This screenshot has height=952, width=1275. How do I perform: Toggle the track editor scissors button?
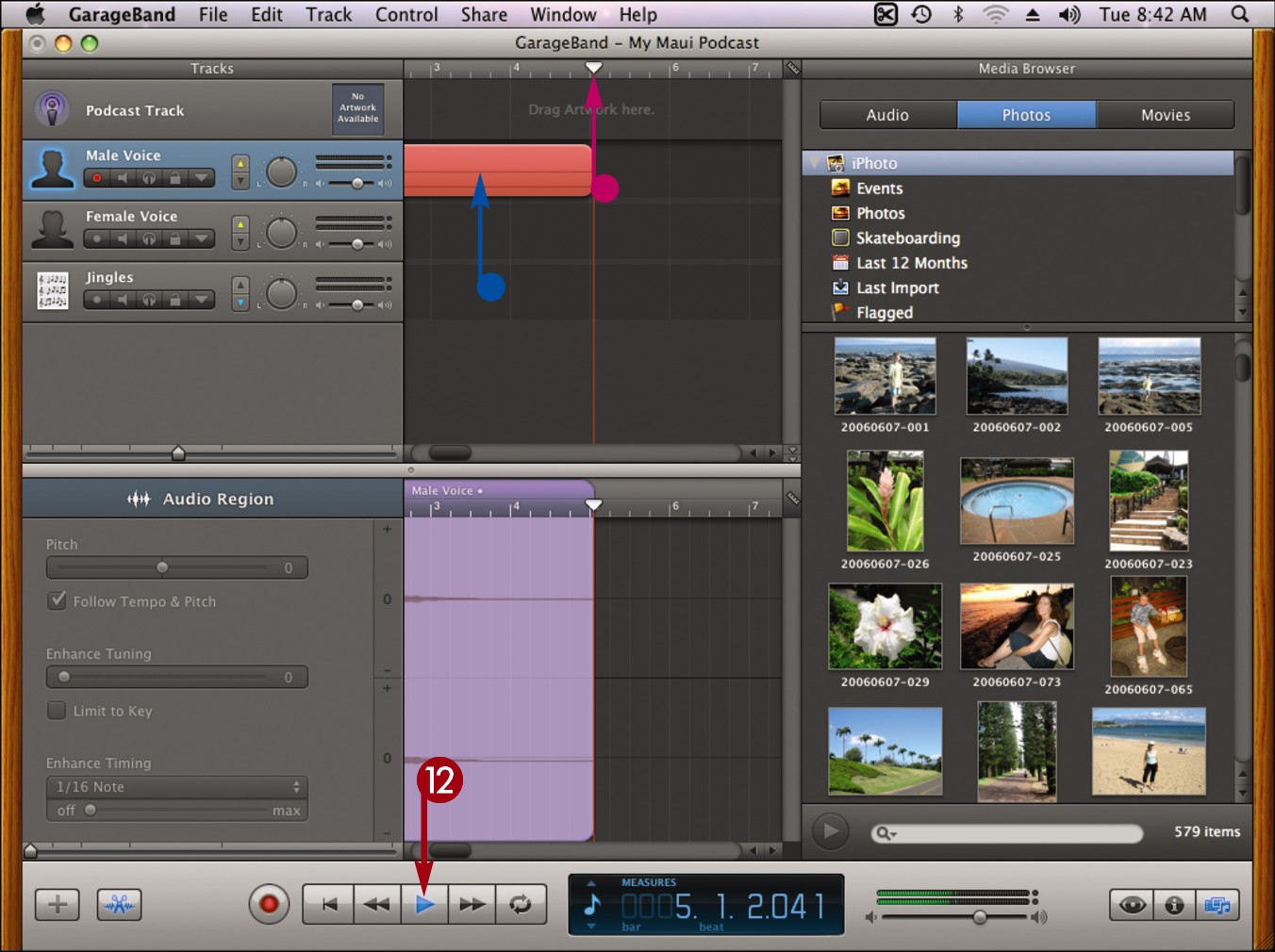click(119, 905)
